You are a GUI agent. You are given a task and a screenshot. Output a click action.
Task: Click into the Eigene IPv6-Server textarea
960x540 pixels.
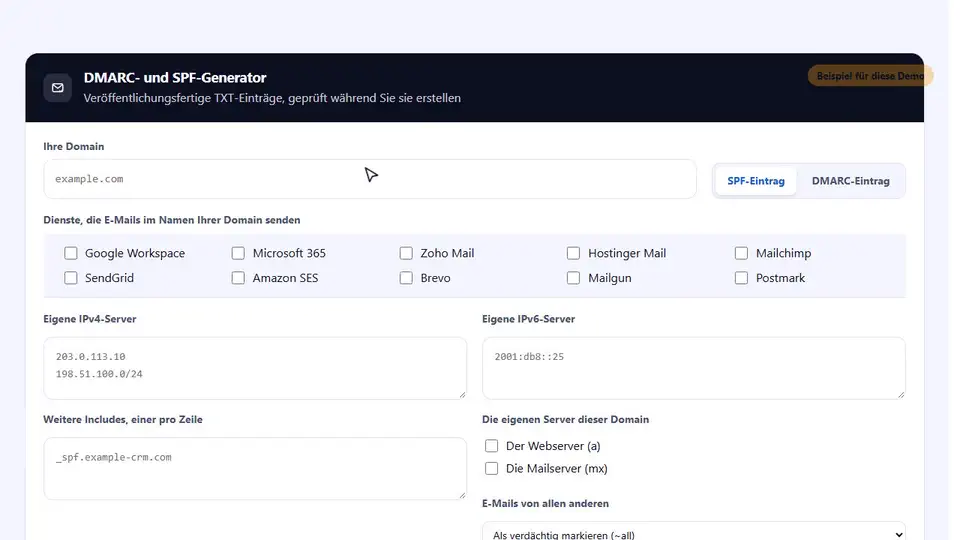(694, 368)
